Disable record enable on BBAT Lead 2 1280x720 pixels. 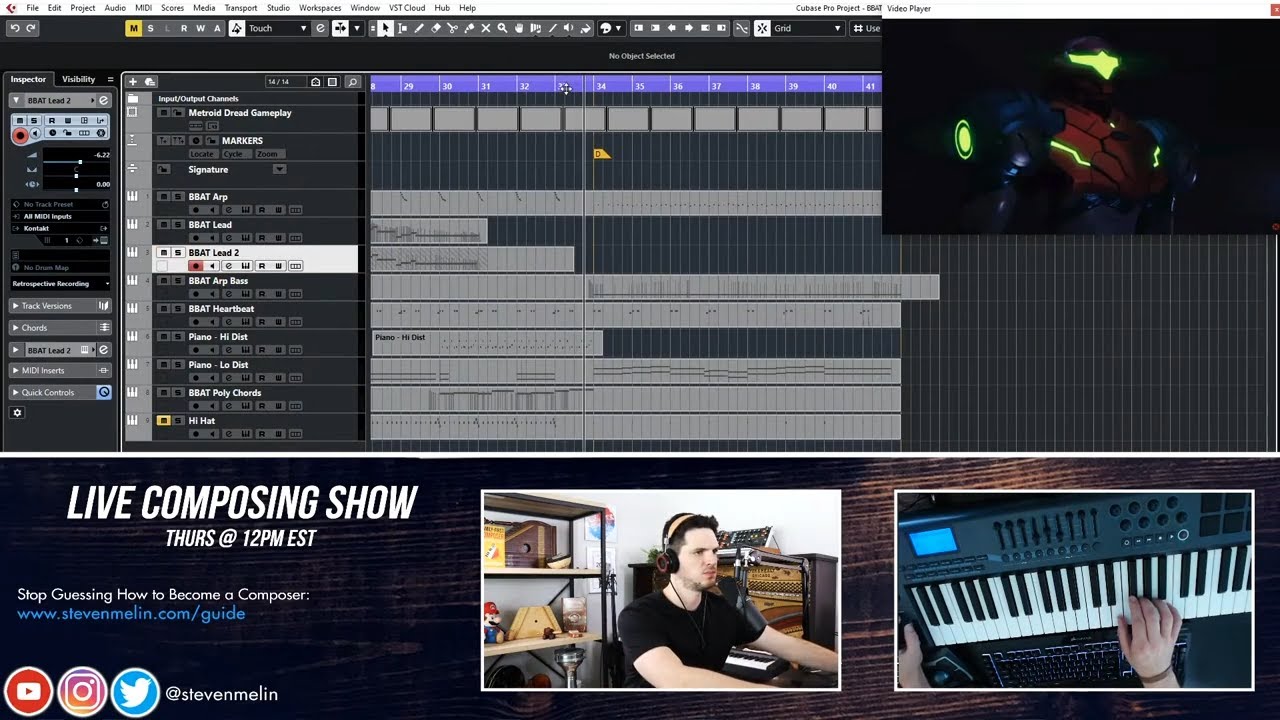pyautogui.click(x=195, y=266)
